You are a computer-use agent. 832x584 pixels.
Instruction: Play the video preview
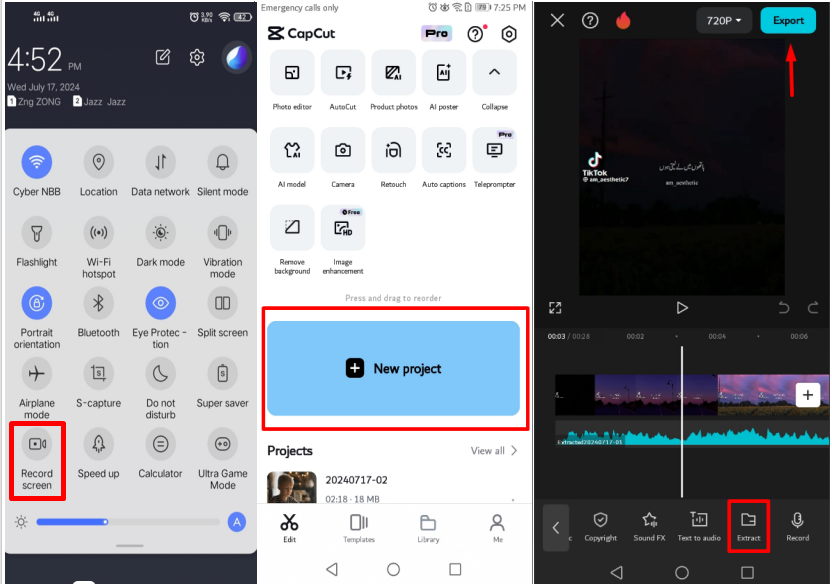pyautogui.click(x=682, y=308)
